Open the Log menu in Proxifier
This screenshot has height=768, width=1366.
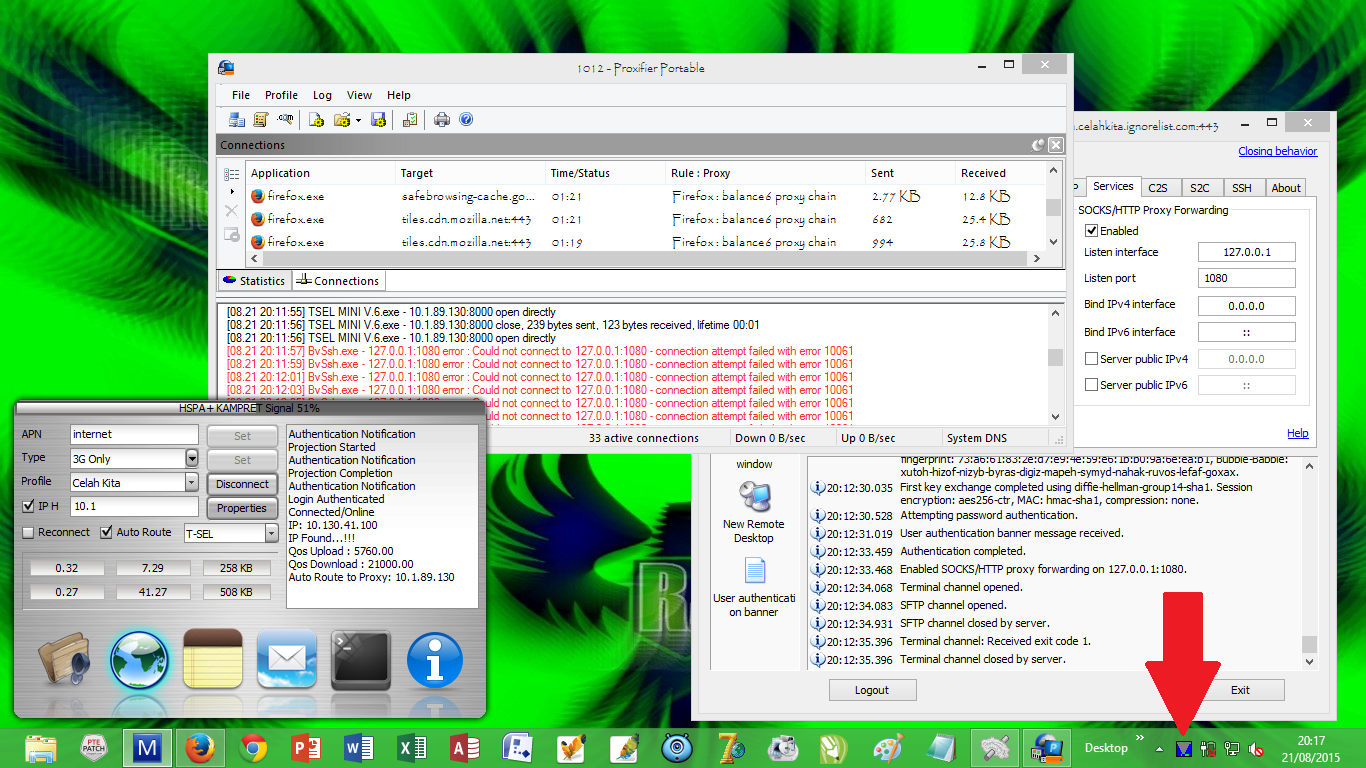(322, 95)
